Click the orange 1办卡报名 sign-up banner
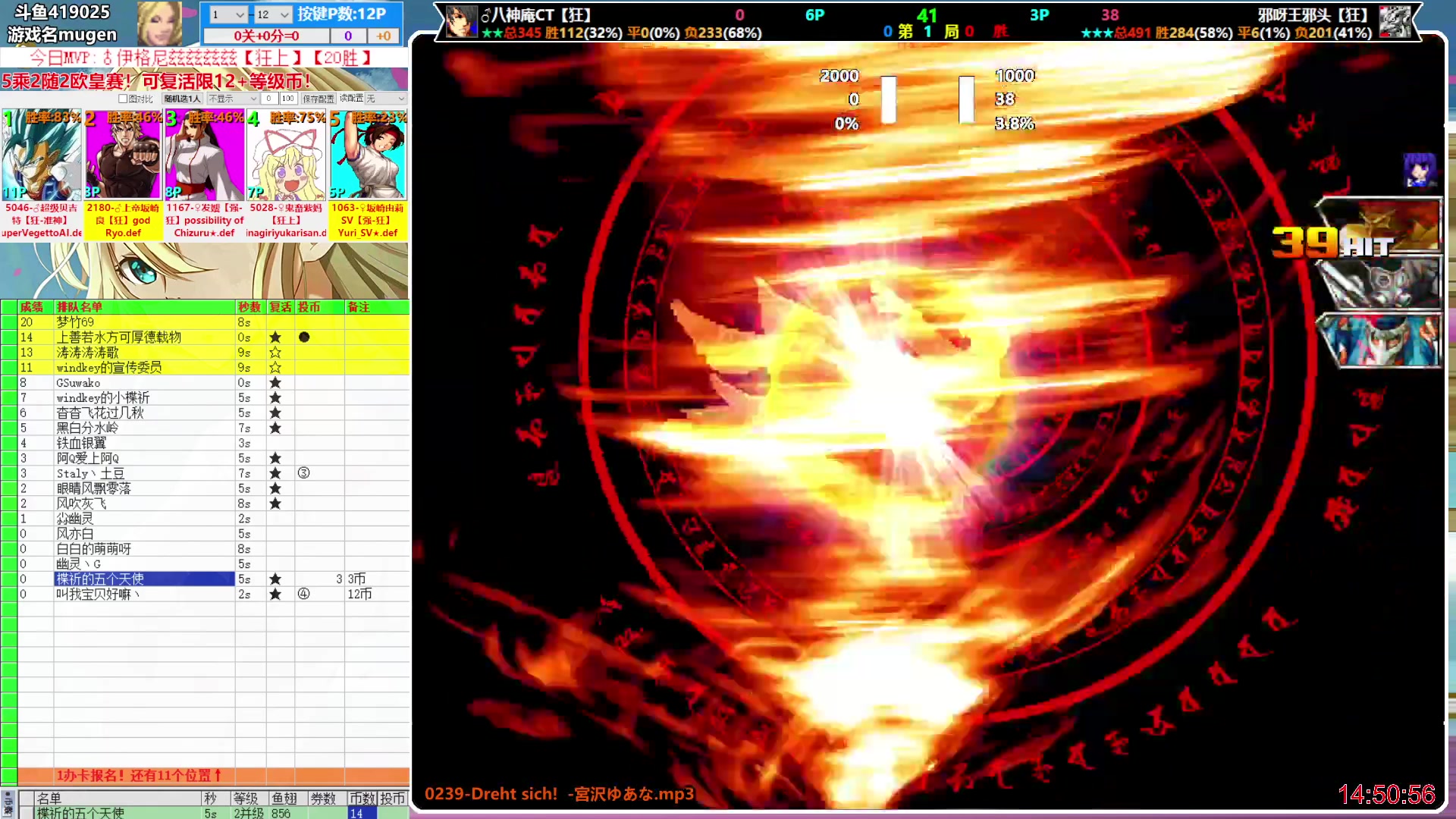 213,775
